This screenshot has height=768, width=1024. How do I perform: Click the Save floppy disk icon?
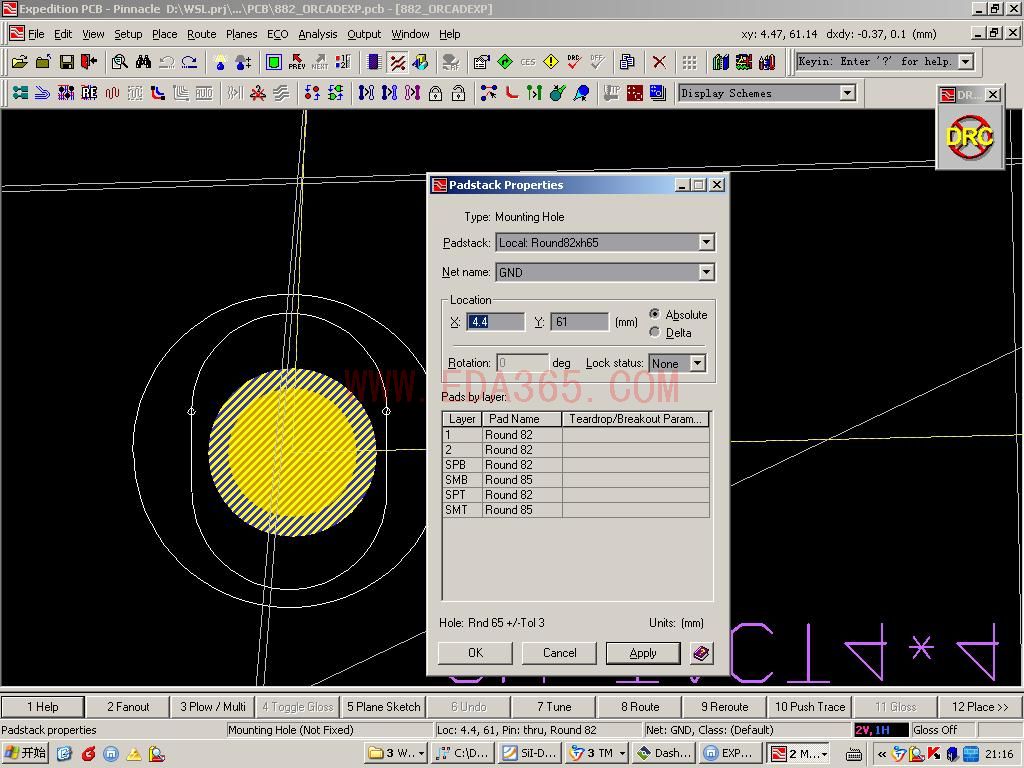tap(66, 62)
